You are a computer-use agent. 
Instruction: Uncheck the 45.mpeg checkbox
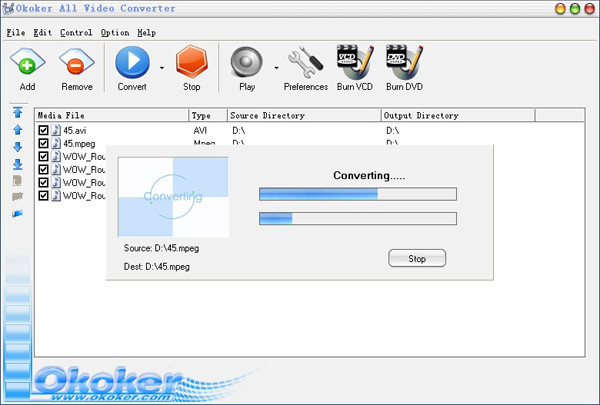[43, 143]
